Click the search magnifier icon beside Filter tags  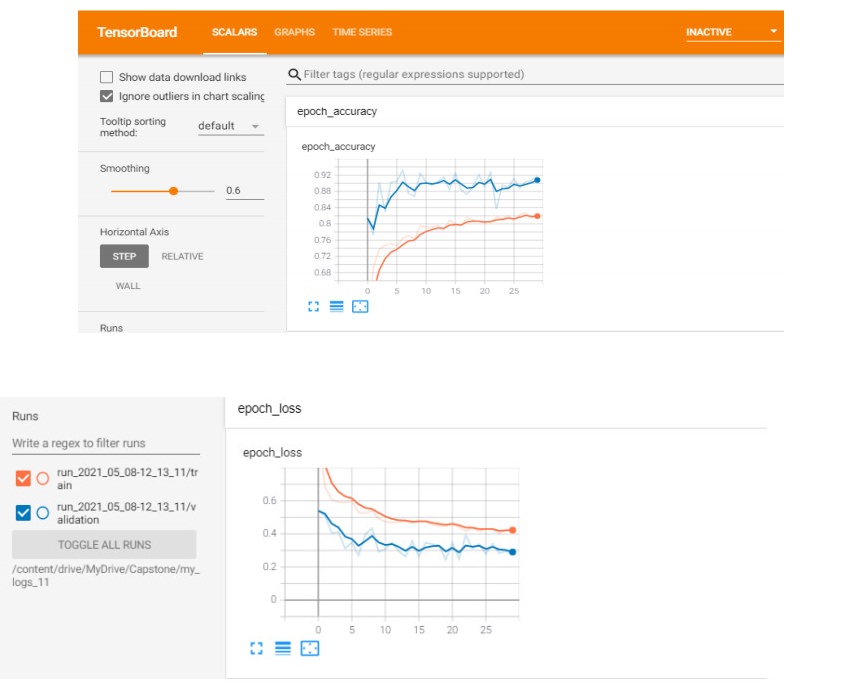pos(294,74)
